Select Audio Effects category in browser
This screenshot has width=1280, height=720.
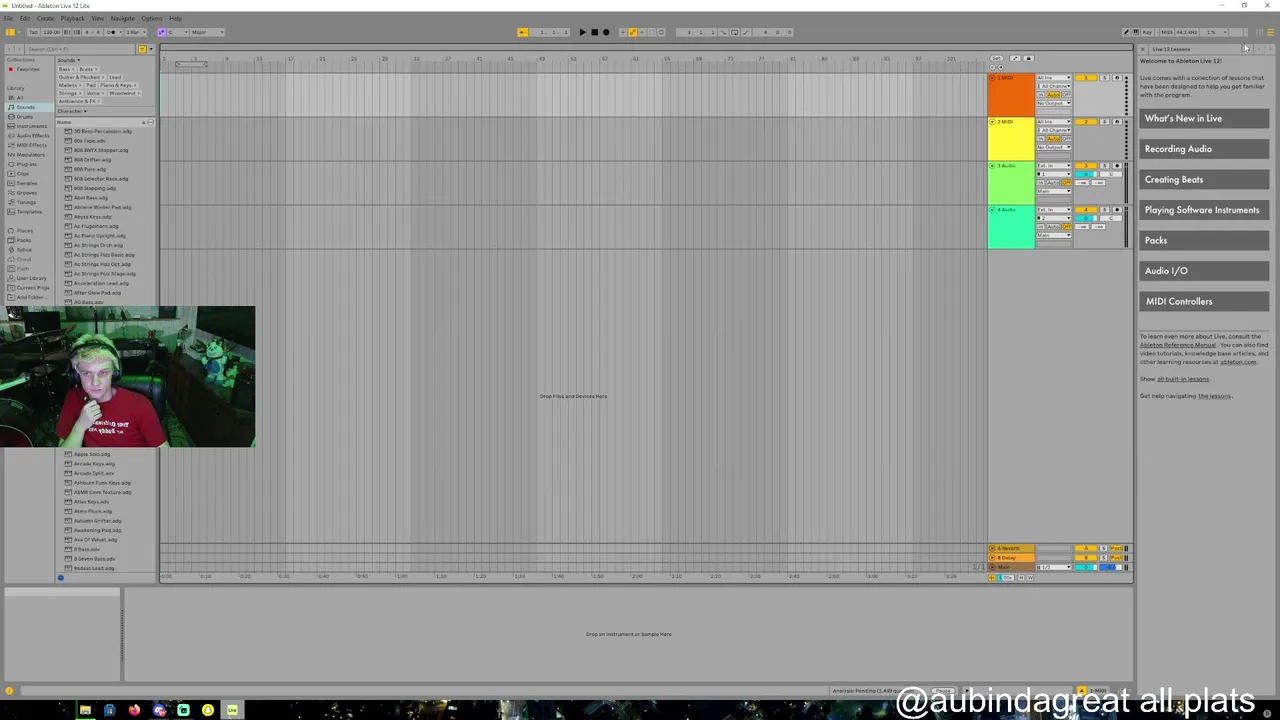[x=28, y=136]
